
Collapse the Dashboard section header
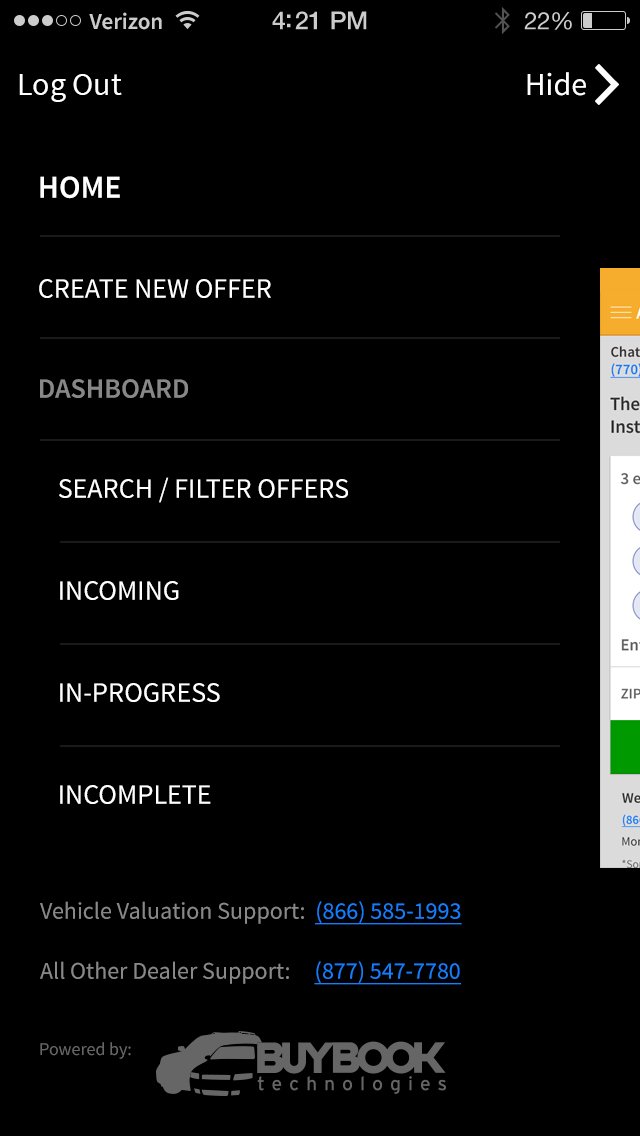tap(114, 389)
